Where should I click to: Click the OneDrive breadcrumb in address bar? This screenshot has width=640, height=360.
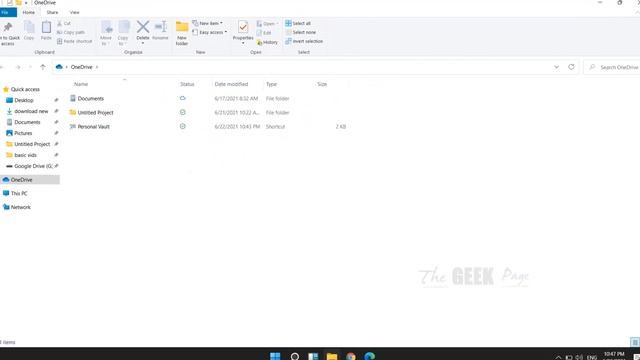[82, 67]
